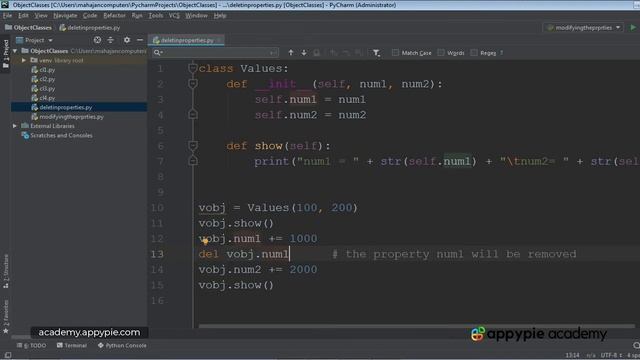640x360 pixels.
Task: Click the regex help question mark
Action: tap(501, 53)
